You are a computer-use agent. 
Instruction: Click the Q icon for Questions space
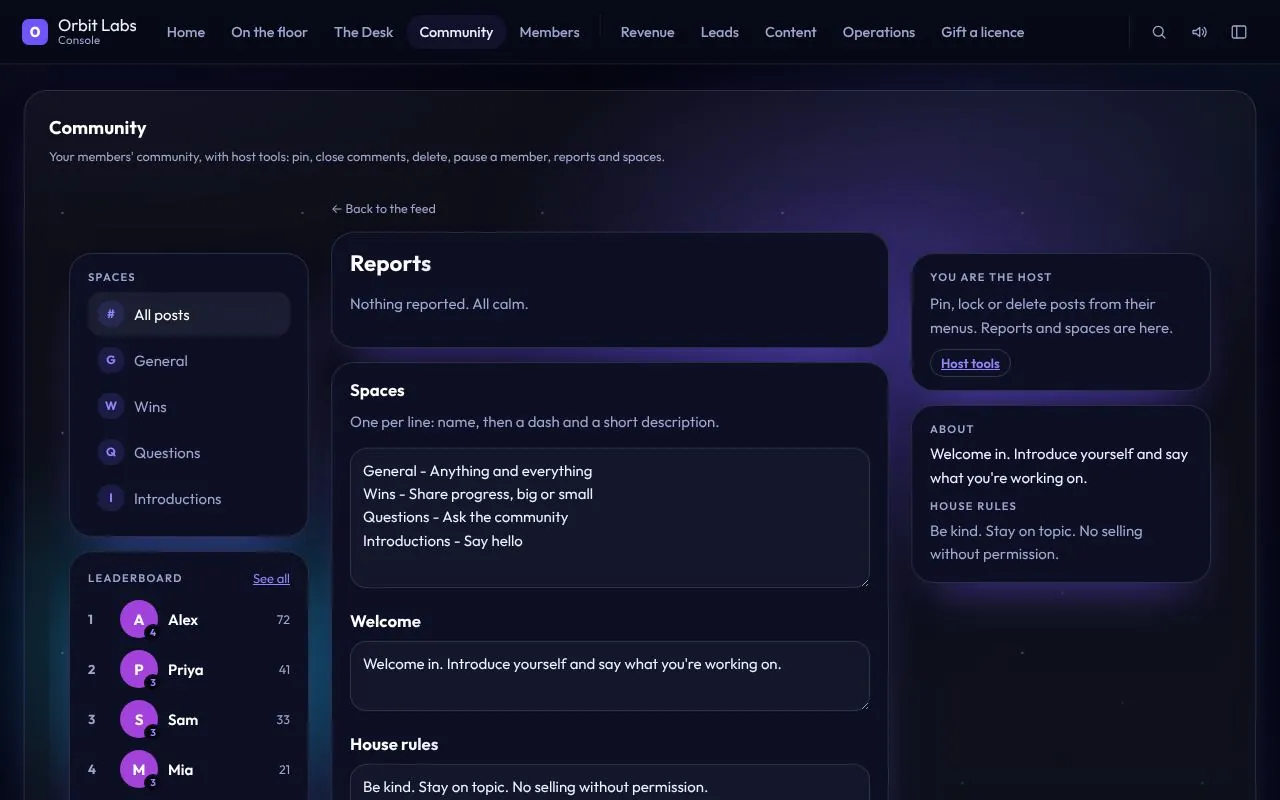(x=111, y=452)
